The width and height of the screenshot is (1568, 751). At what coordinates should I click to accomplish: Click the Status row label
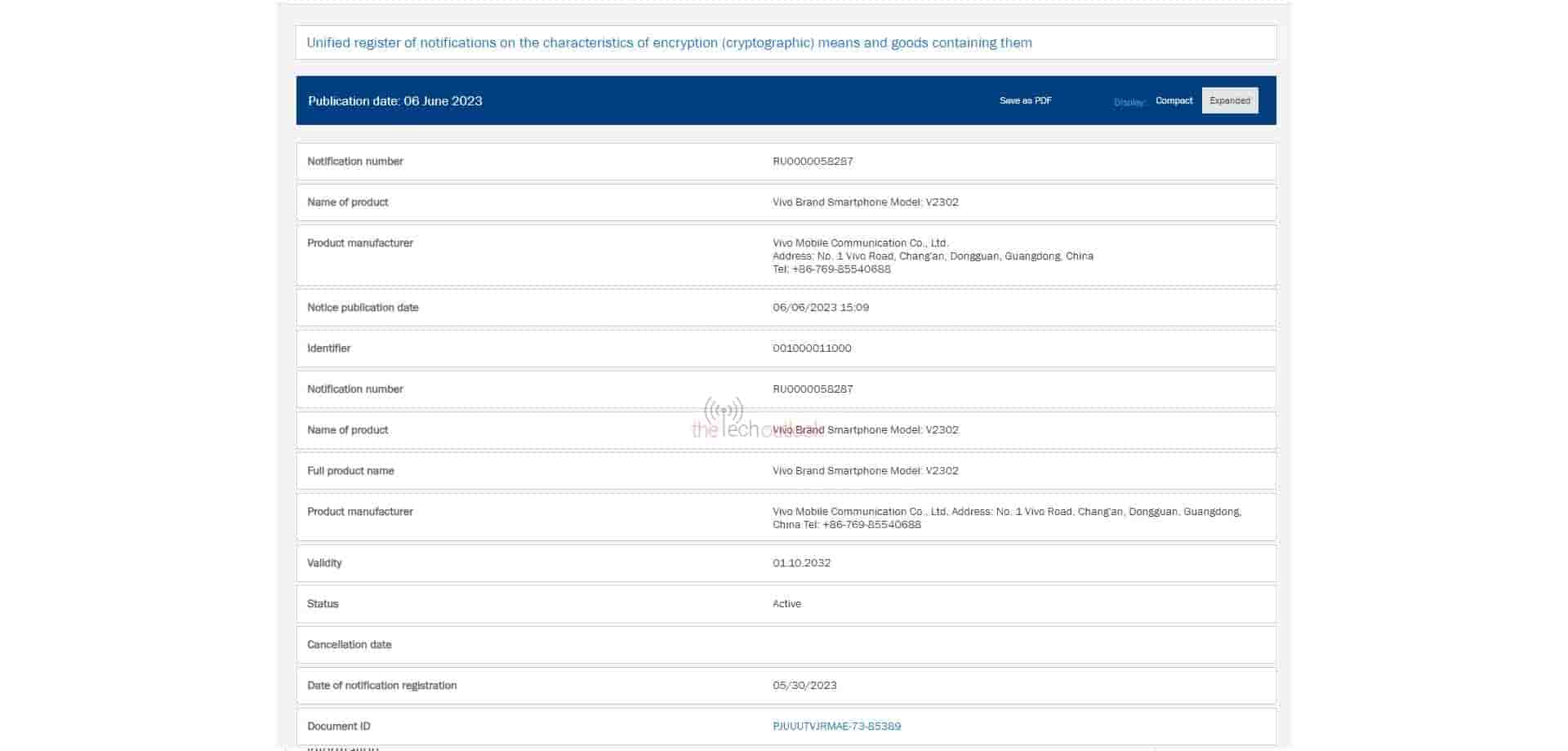coord(323,604)
